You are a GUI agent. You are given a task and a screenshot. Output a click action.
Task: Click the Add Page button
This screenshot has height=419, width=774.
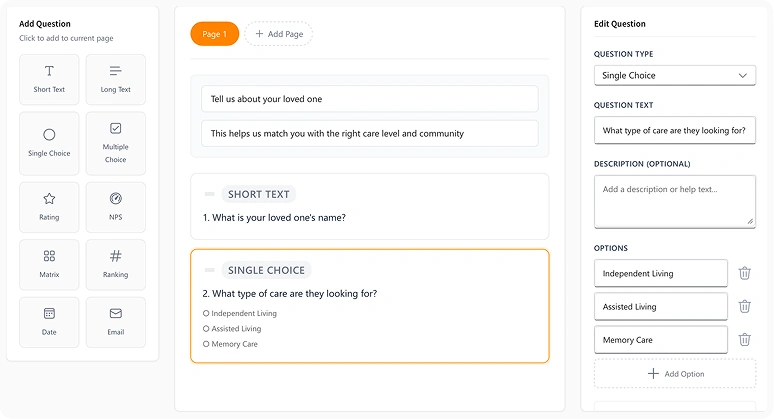coord(278,34)
